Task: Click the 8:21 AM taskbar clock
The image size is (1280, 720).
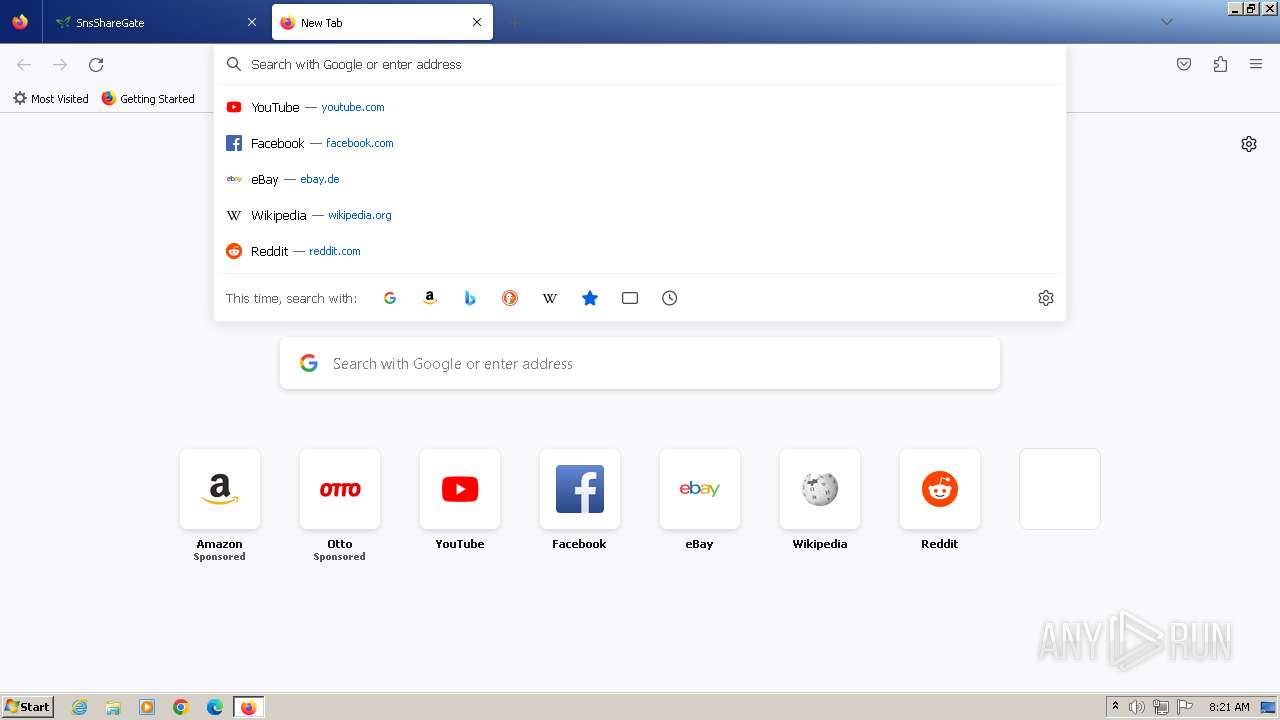Action: [x=1229, y=707]
